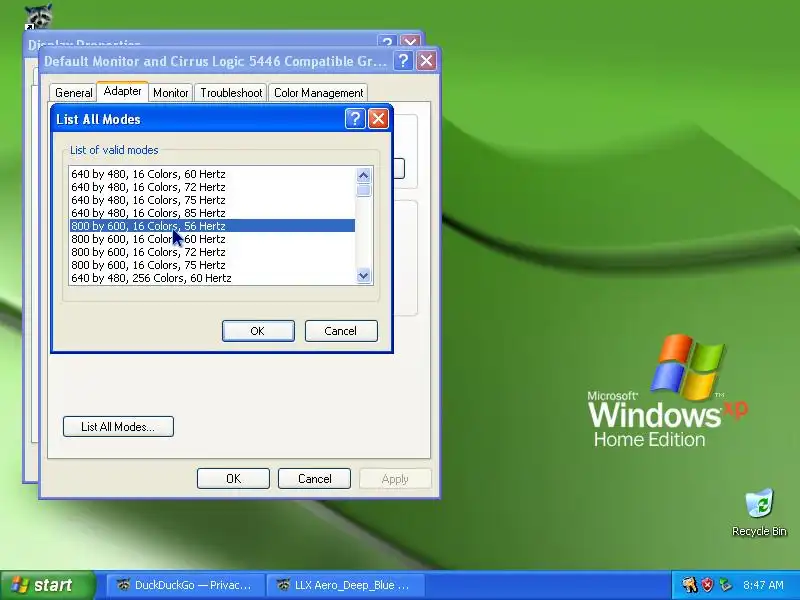Open the Start menu
Viewport: 800px width, 600px height.
pos(47,585)
